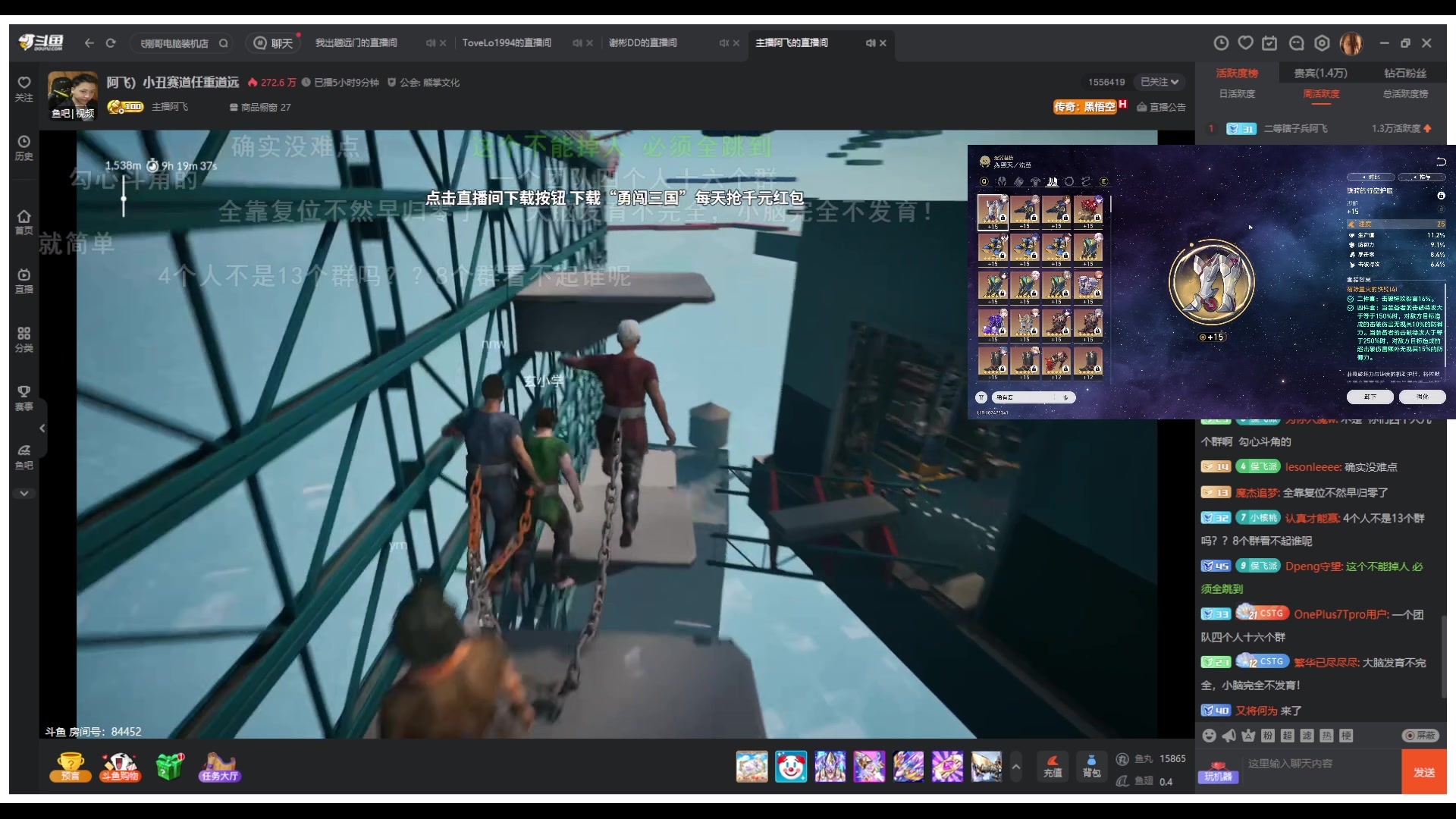Switch to 总活跃度榜 ranking

tap(1405, 94)
